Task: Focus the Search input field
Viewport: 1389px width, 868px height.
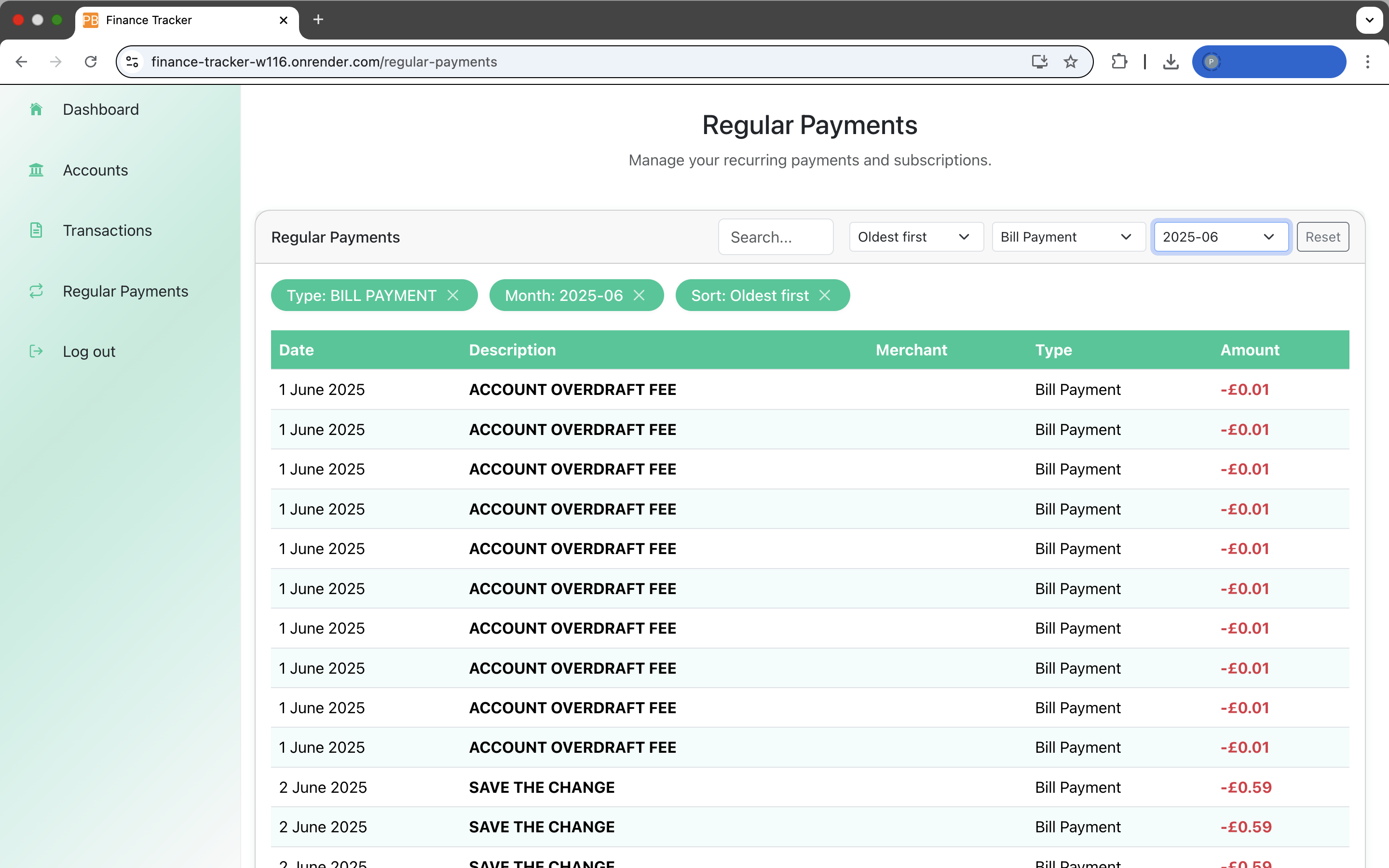Action: tap(775, 237)
